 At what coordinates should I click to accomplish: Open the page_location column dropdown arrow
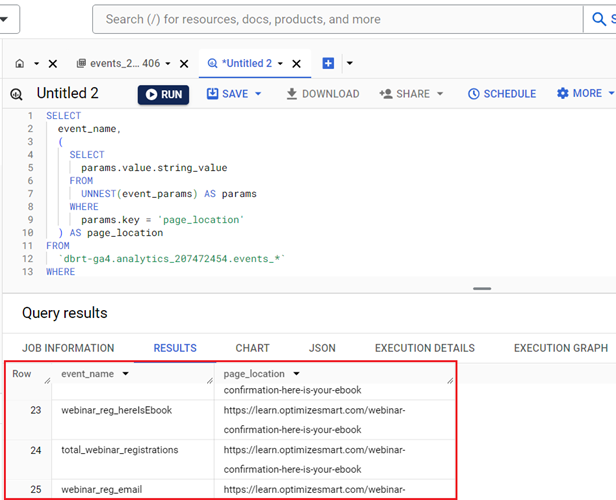tap(296, 374)
